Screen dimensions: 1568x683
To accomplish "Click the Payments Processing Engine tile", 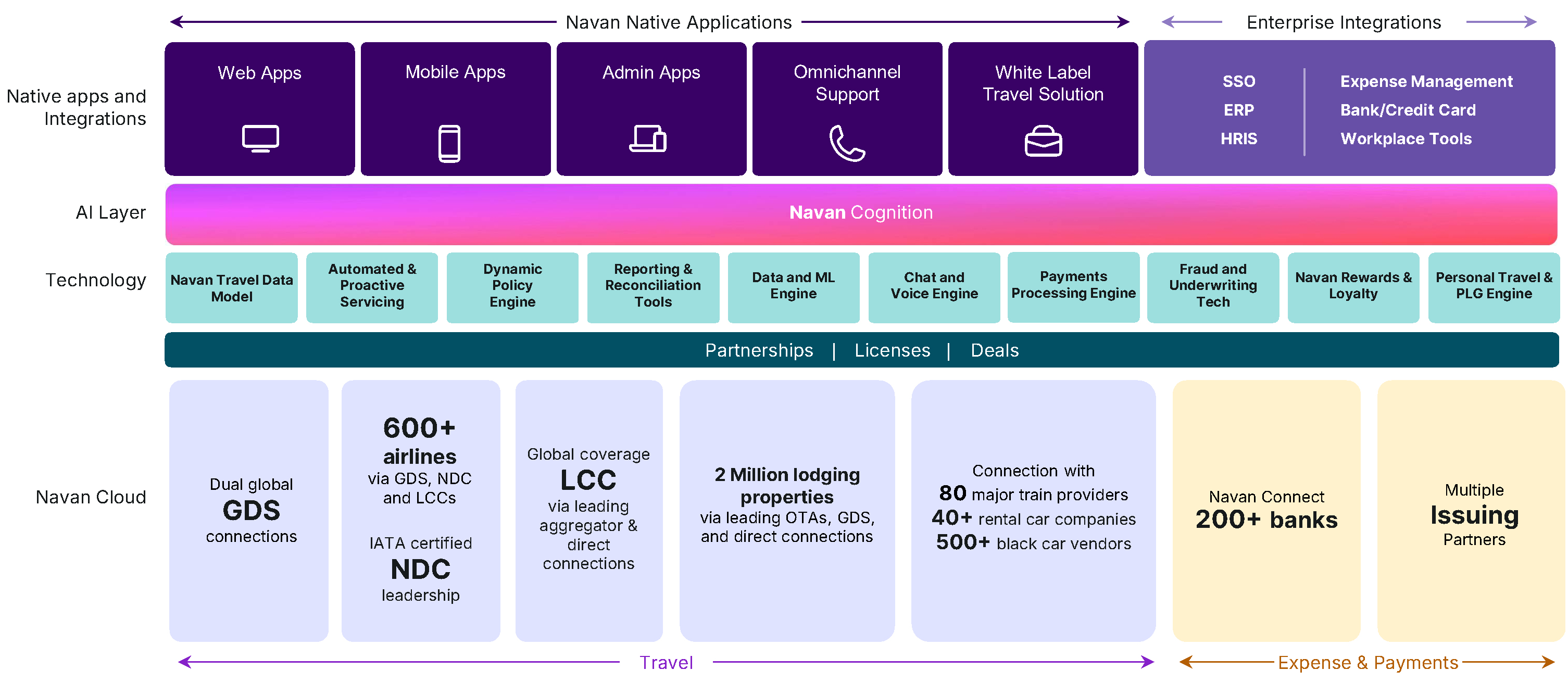I will pos(1073,285).
